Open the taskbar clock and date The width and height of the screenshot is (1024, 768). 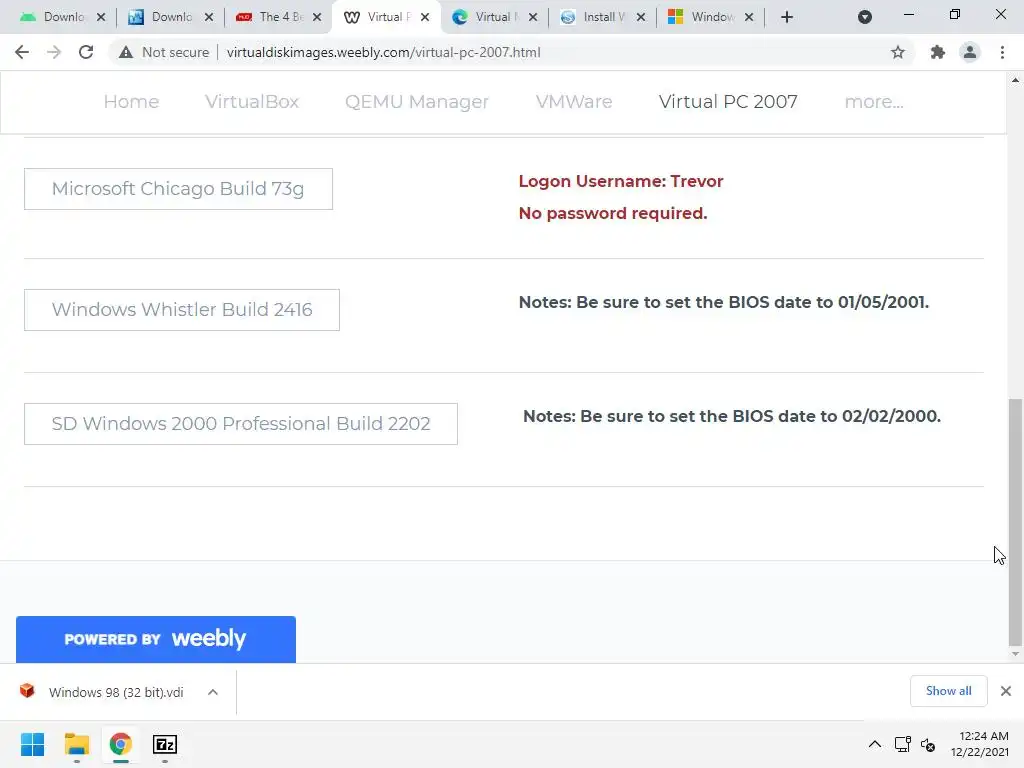pyautogui.click(x=980, y=744)
